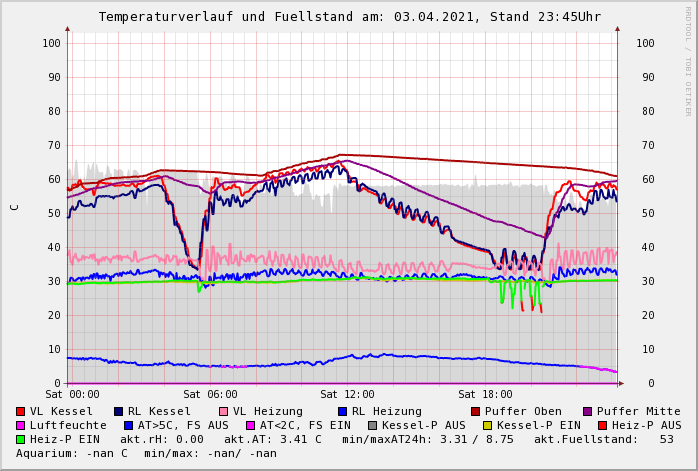This screenshot has width=698, height=471.
Task: Click the dark blue RL Kessel legend swatch
Action: pos(119,412)
